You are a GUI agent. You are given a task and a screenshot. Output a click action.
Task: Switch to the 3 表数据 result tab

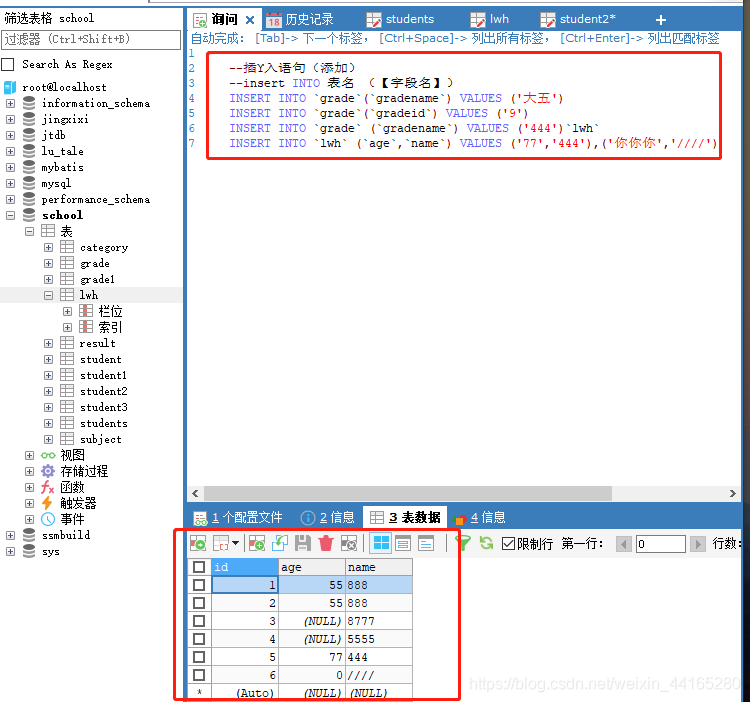[x=406, y=517]
